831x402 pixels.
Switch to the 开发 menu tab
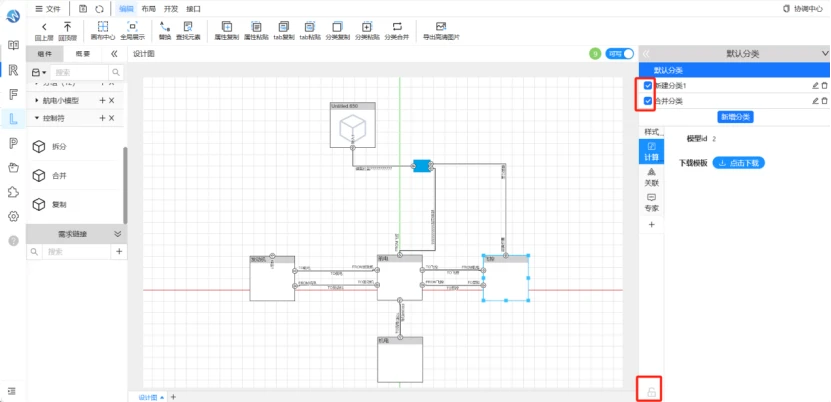[x=171, y=8]
